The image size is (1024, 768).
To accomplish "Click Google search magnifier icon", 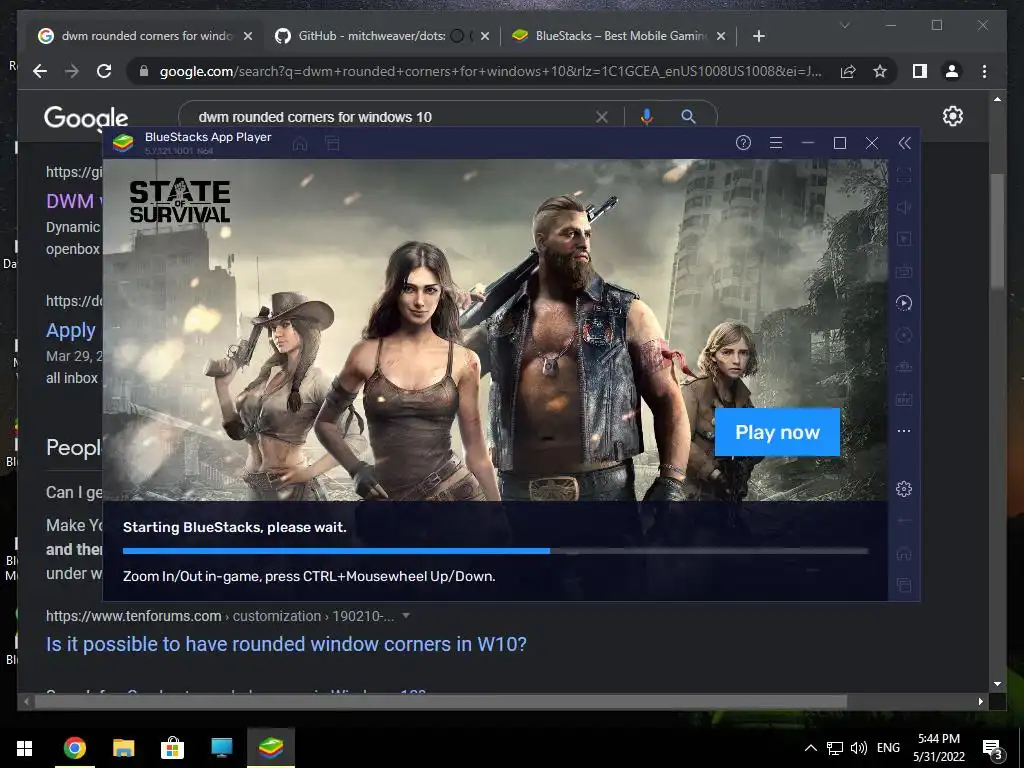I will click(688, 117).
